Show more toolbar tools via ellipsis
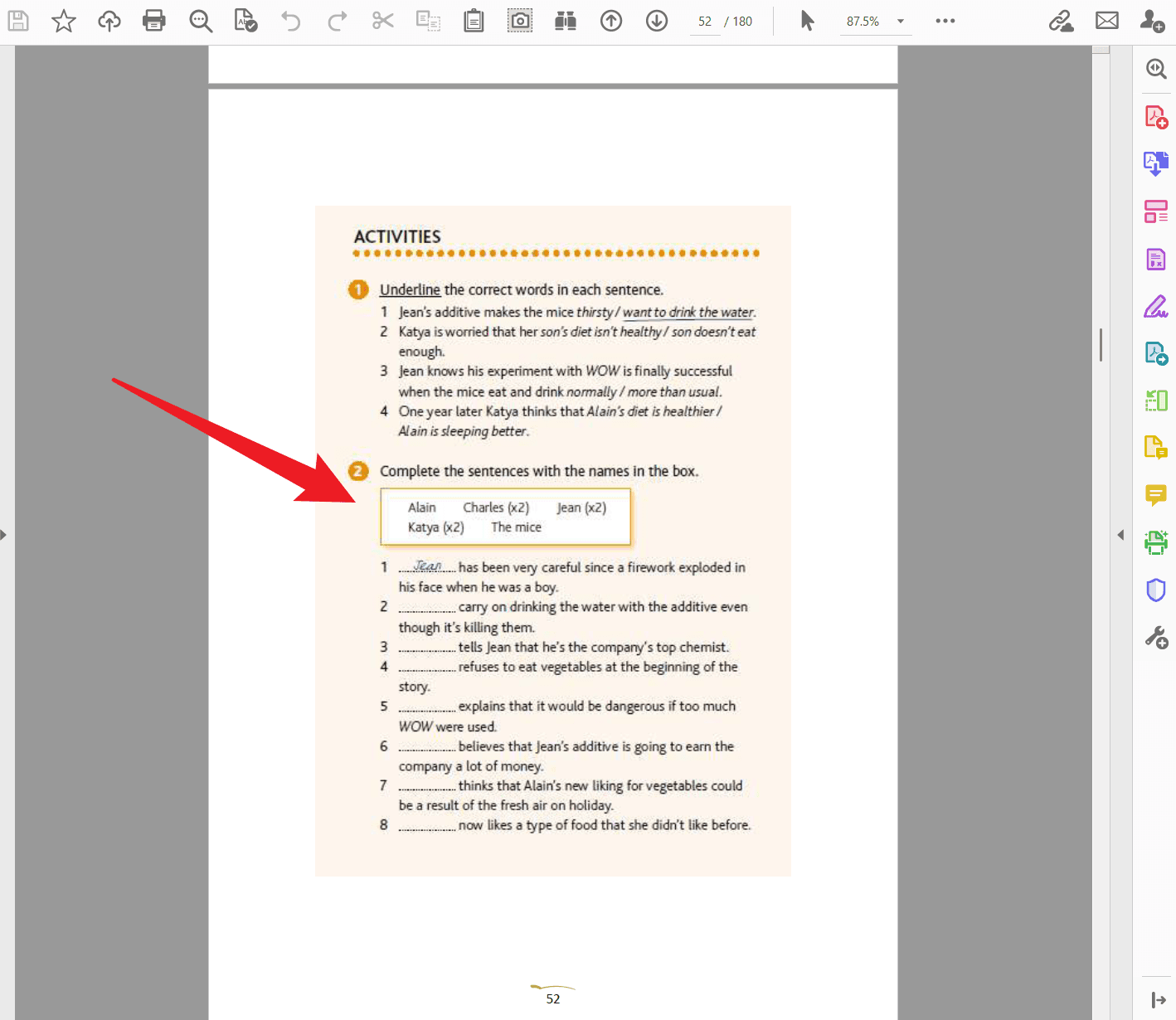 (945, 21)
